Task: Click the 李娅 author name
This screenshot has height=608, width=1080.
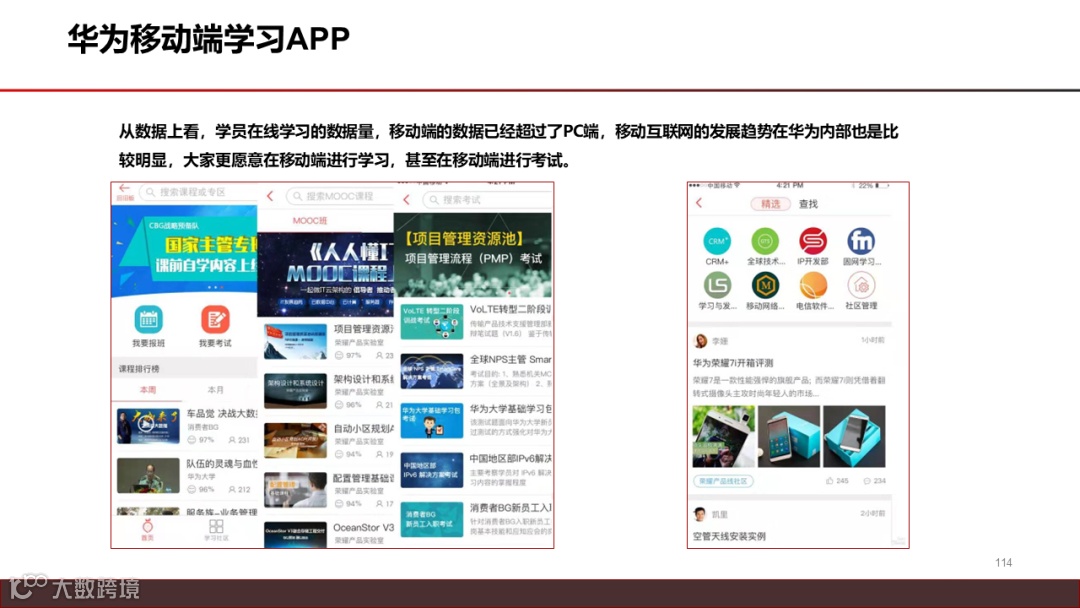Action: (720, 342)
